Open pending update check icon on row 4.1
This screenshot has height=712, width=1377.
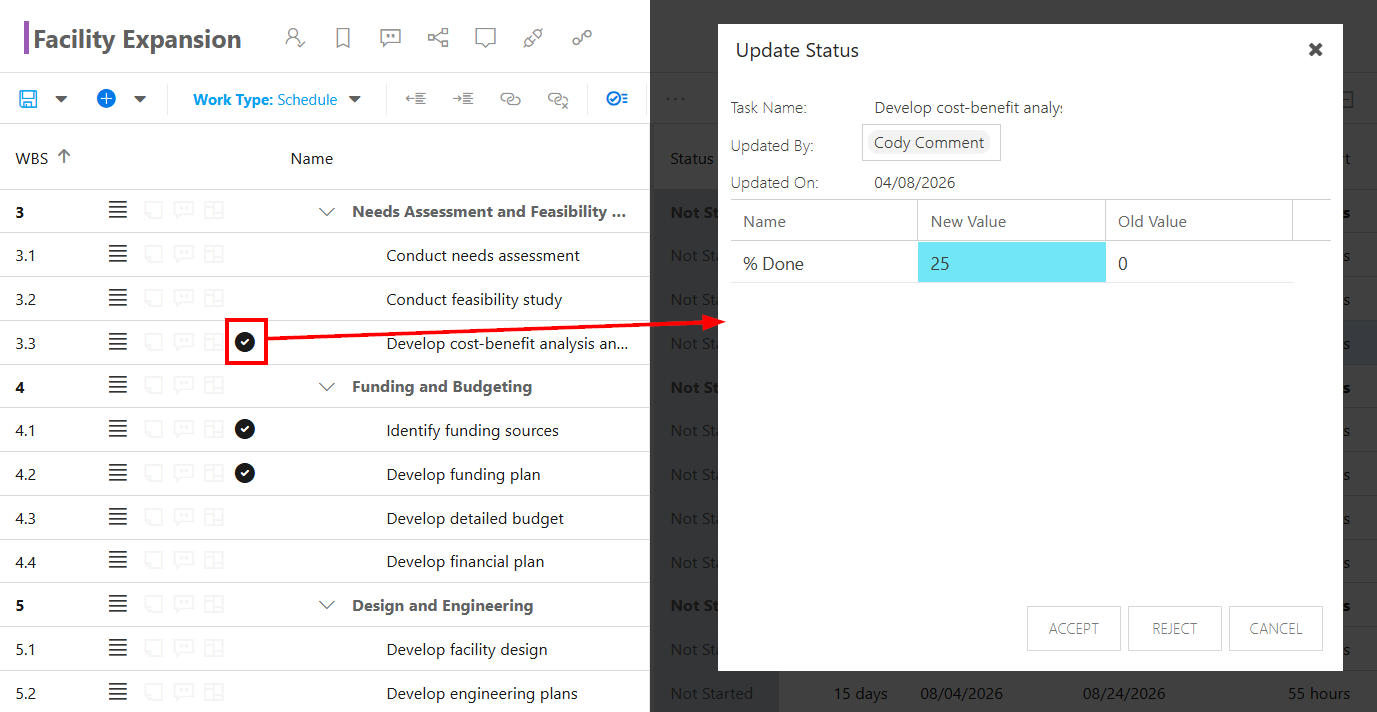(x=245, y=429)
